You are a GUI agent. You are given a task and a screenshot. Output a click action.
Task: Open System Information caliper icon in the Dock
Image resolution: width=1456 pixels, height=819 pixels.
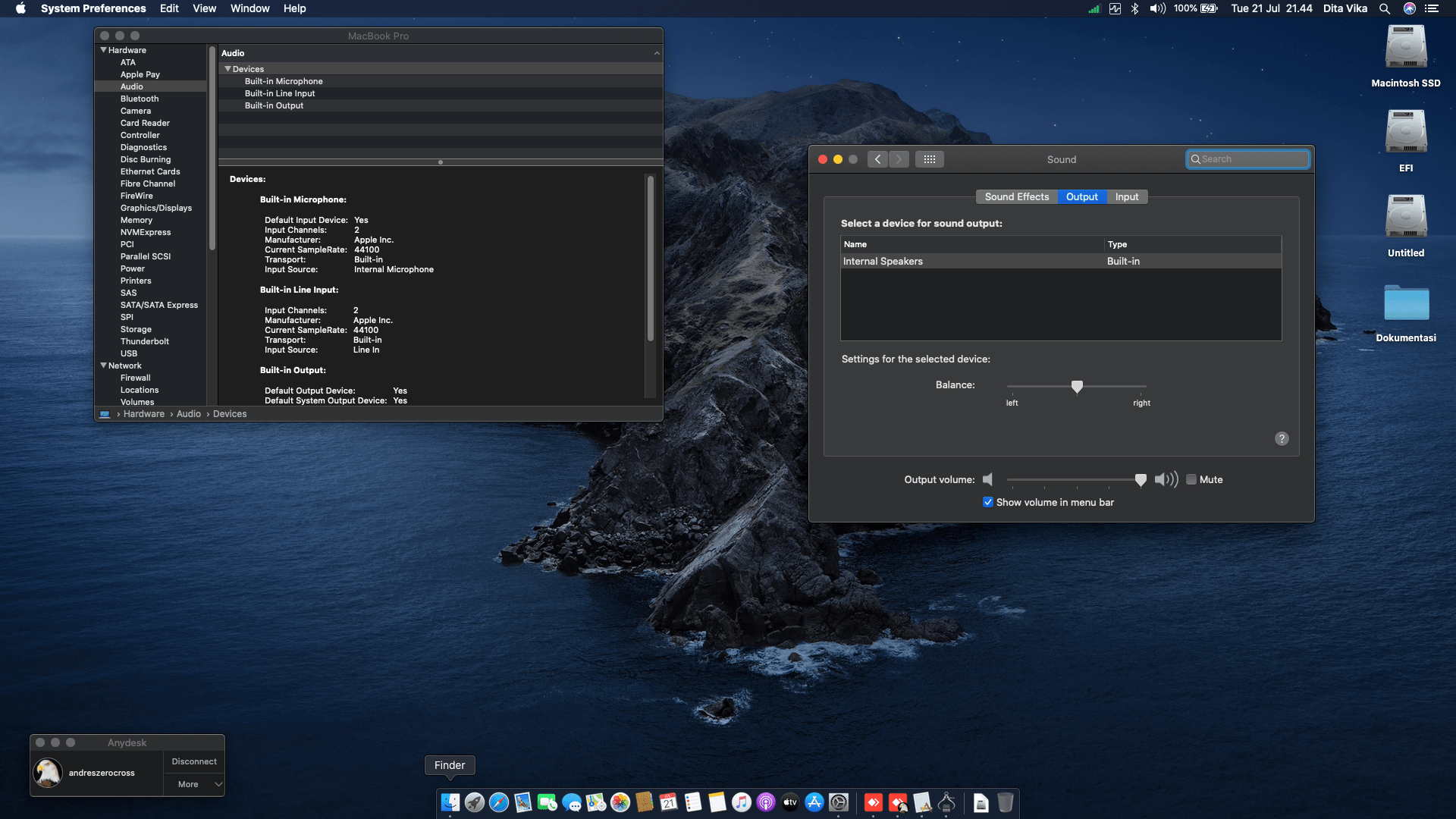(x=946, y=802)
